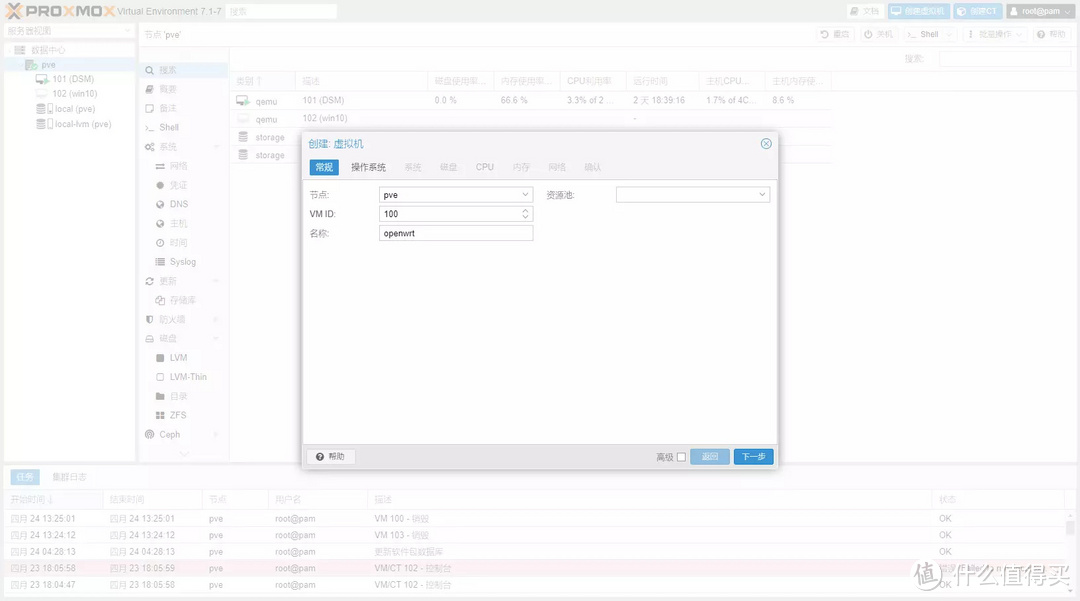Click the 重启 node button

(835, 34)
